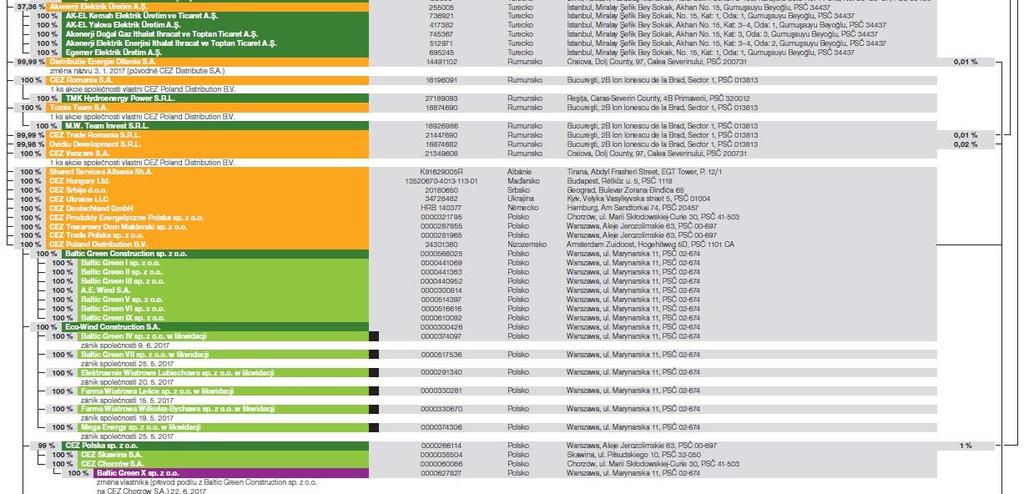This screenshot has width=1024, height=494.
Task: Click the Amsterdam Zuidoost address
Action: 650,244
